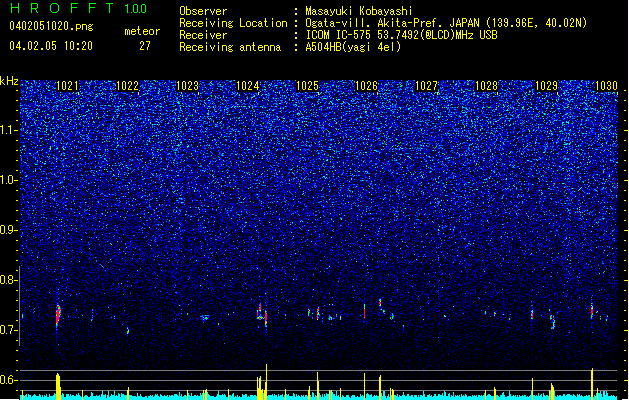
Task: Click the 1022 time marker
Action: coord(127,86)
